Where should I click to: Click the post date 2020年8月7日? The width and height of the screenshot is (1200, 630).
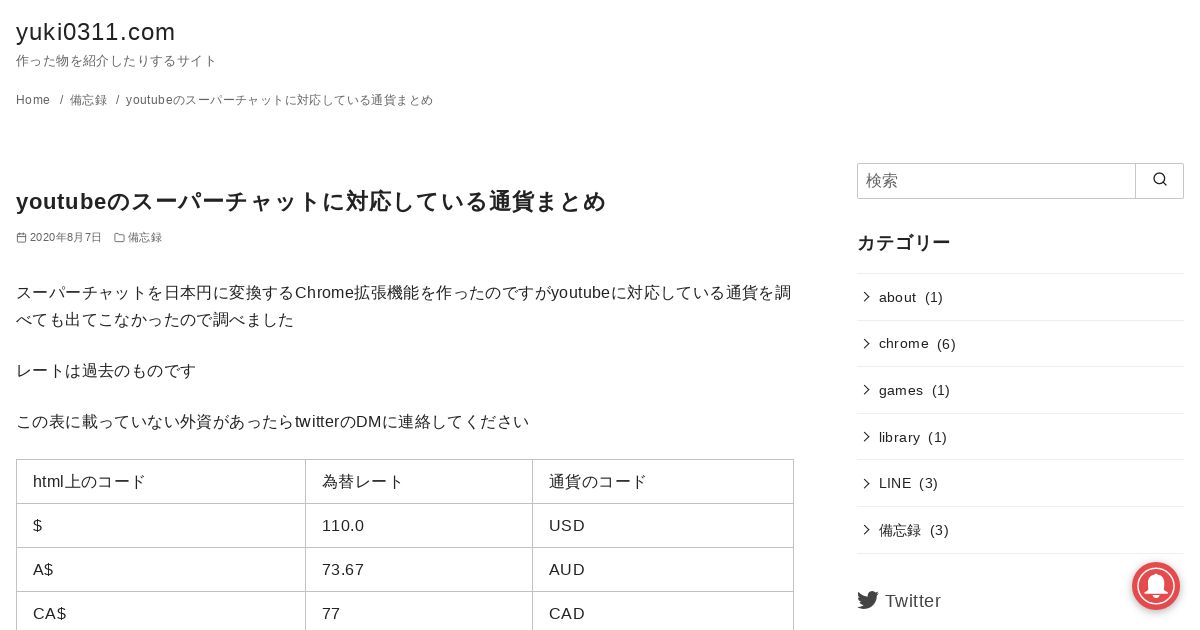pyautogui.click(x=66, y=238)
